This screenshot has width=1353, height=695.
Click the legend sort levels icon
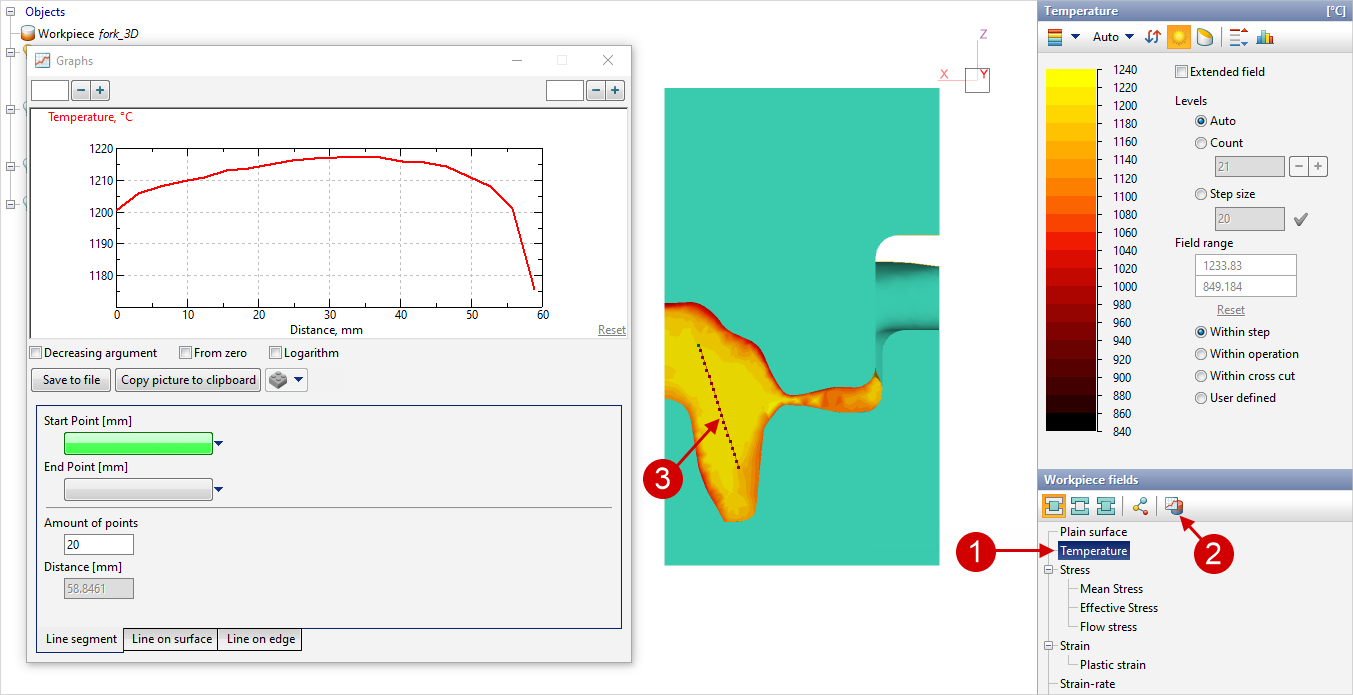pos(1238,37)
